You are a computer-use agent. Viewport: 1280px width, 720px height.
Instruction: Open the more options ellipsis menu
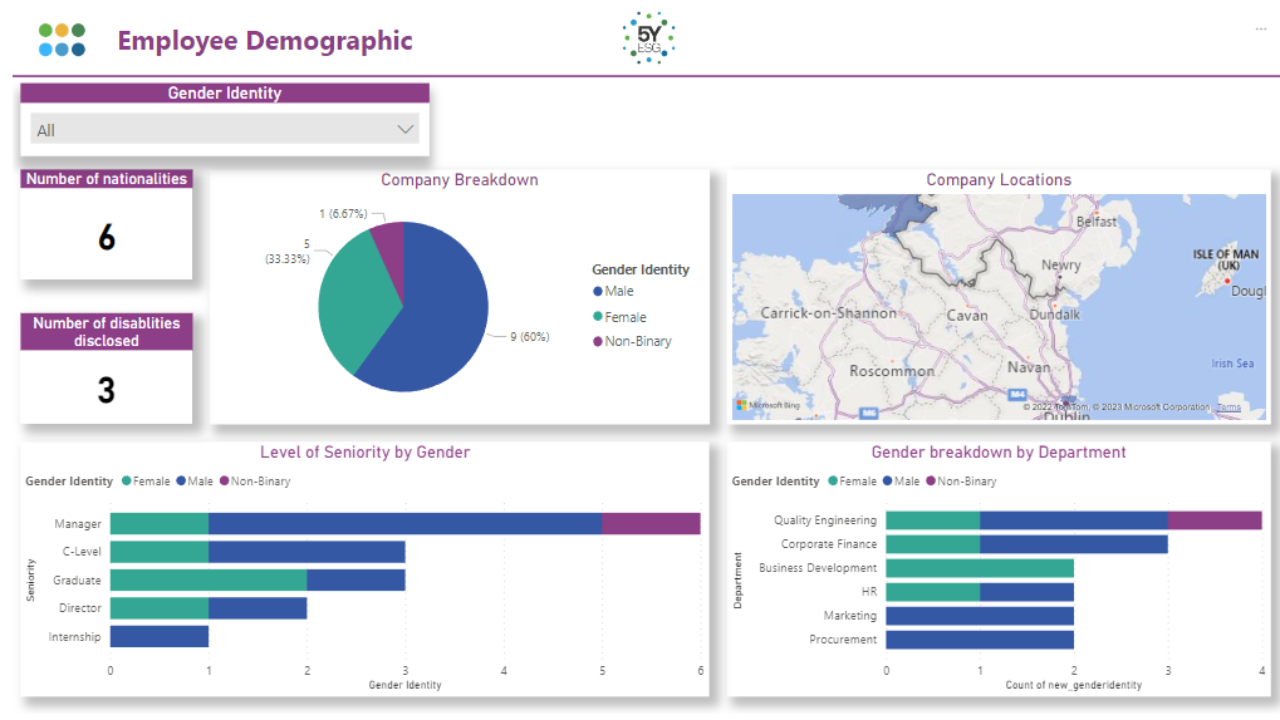1261,30
